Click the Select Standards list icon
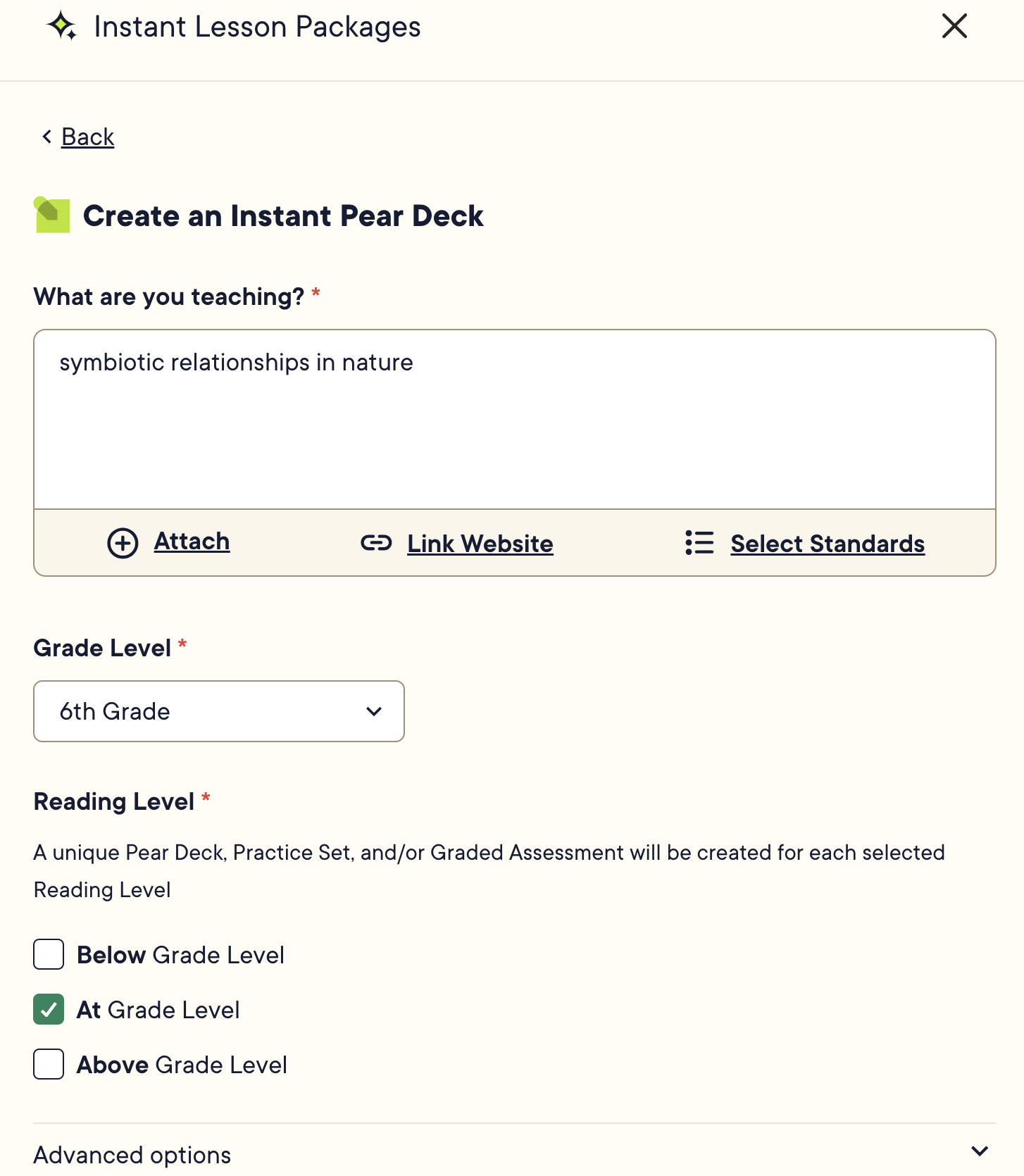The image size is (1024, 1176). coord(699,543)
